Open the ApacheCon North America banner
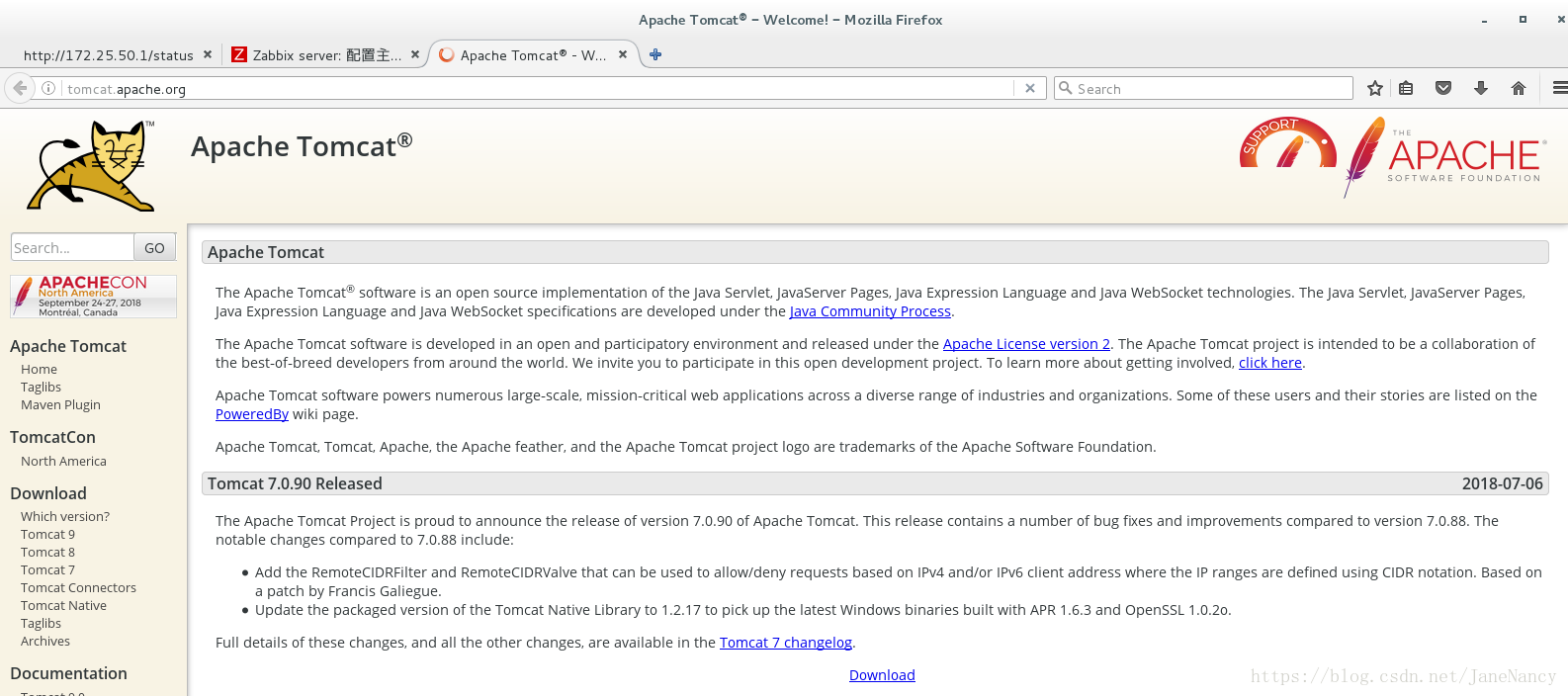 (93, 296)
